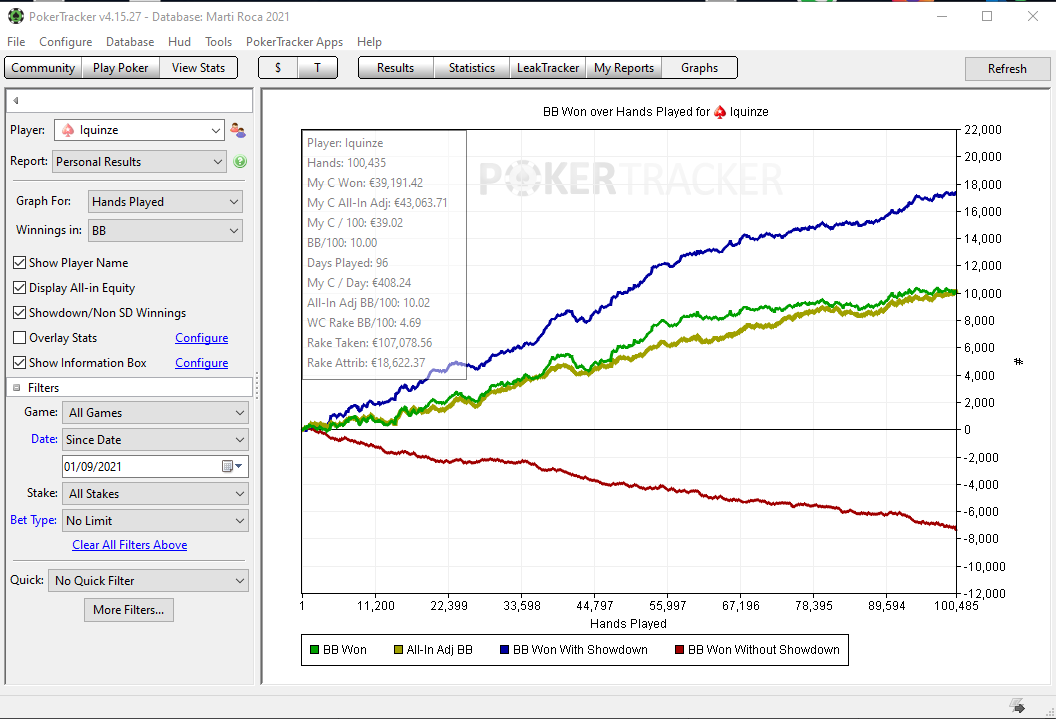The height and width of the screenshot is (719, 1056).
Task: Click the Bet Type label link
Action: (33, 520)
